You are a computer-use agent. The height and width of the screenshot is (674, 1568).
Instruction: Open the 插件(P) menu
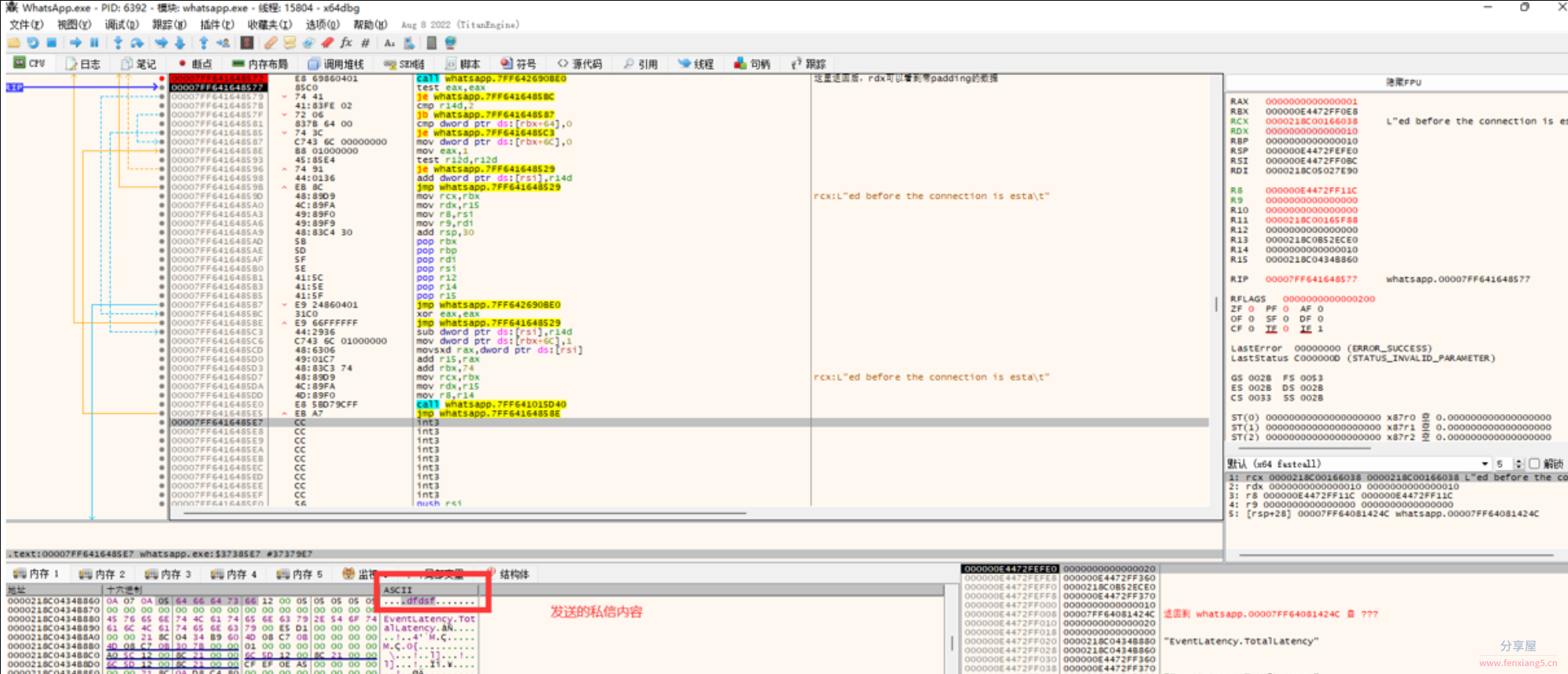[x=217, y=24]
